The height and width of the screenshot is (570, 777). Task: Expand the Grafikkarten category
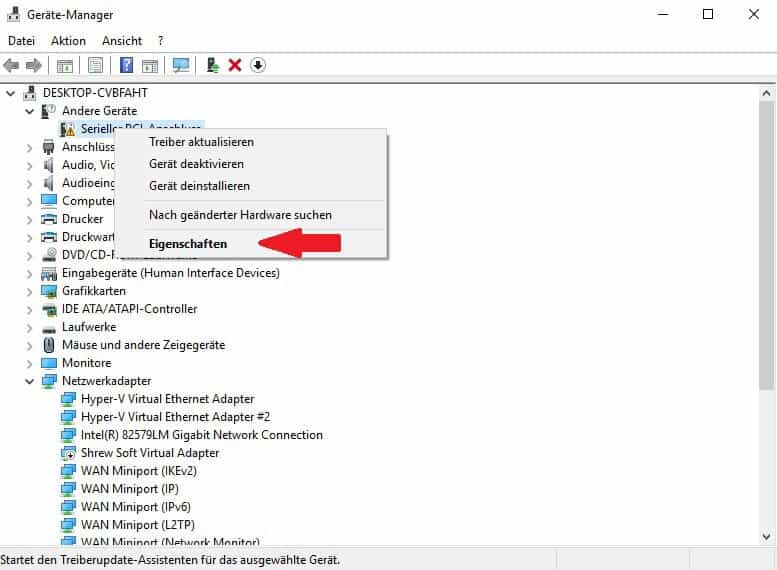coord(30,291)
